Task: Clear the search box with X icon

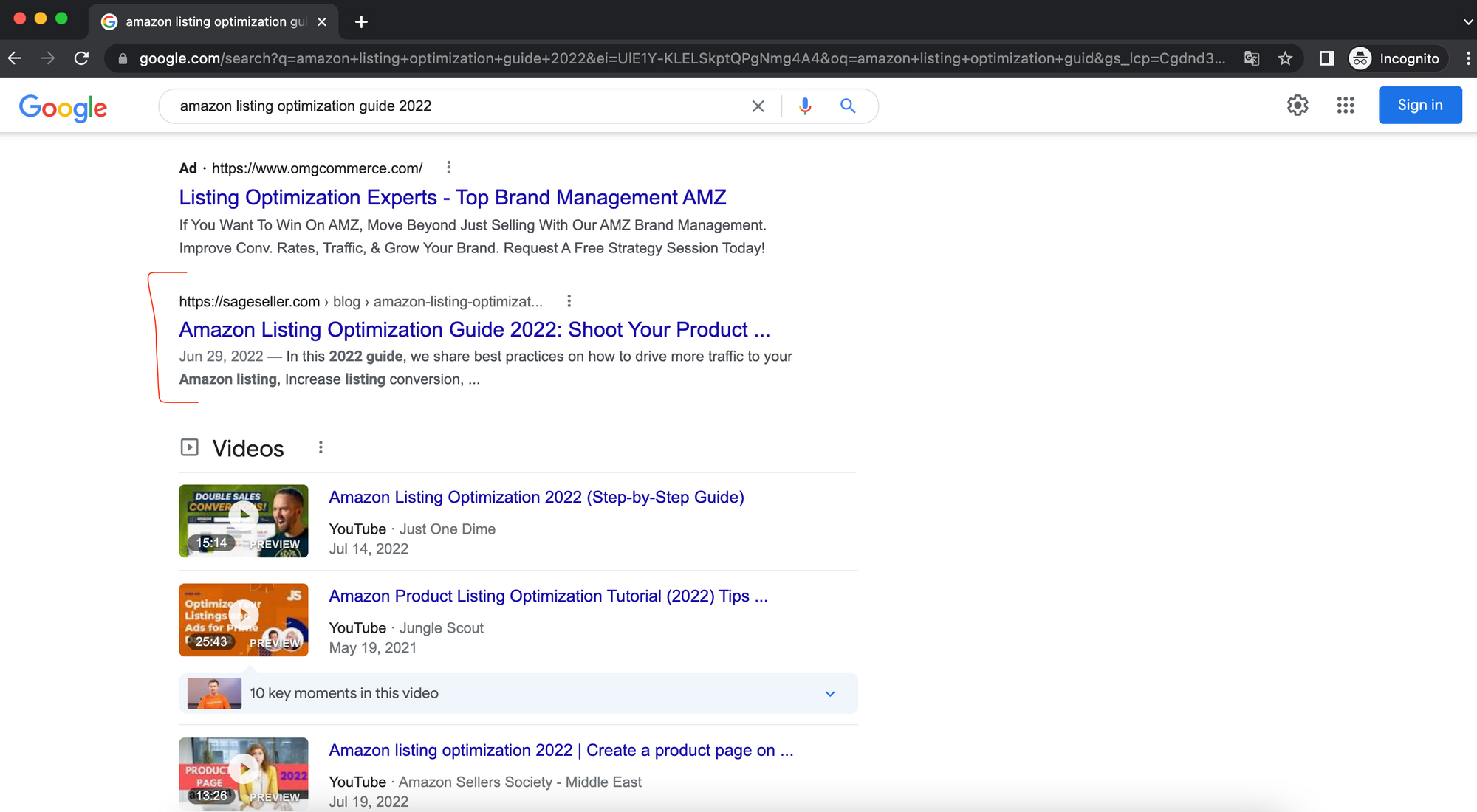Action: coord(758,106)
